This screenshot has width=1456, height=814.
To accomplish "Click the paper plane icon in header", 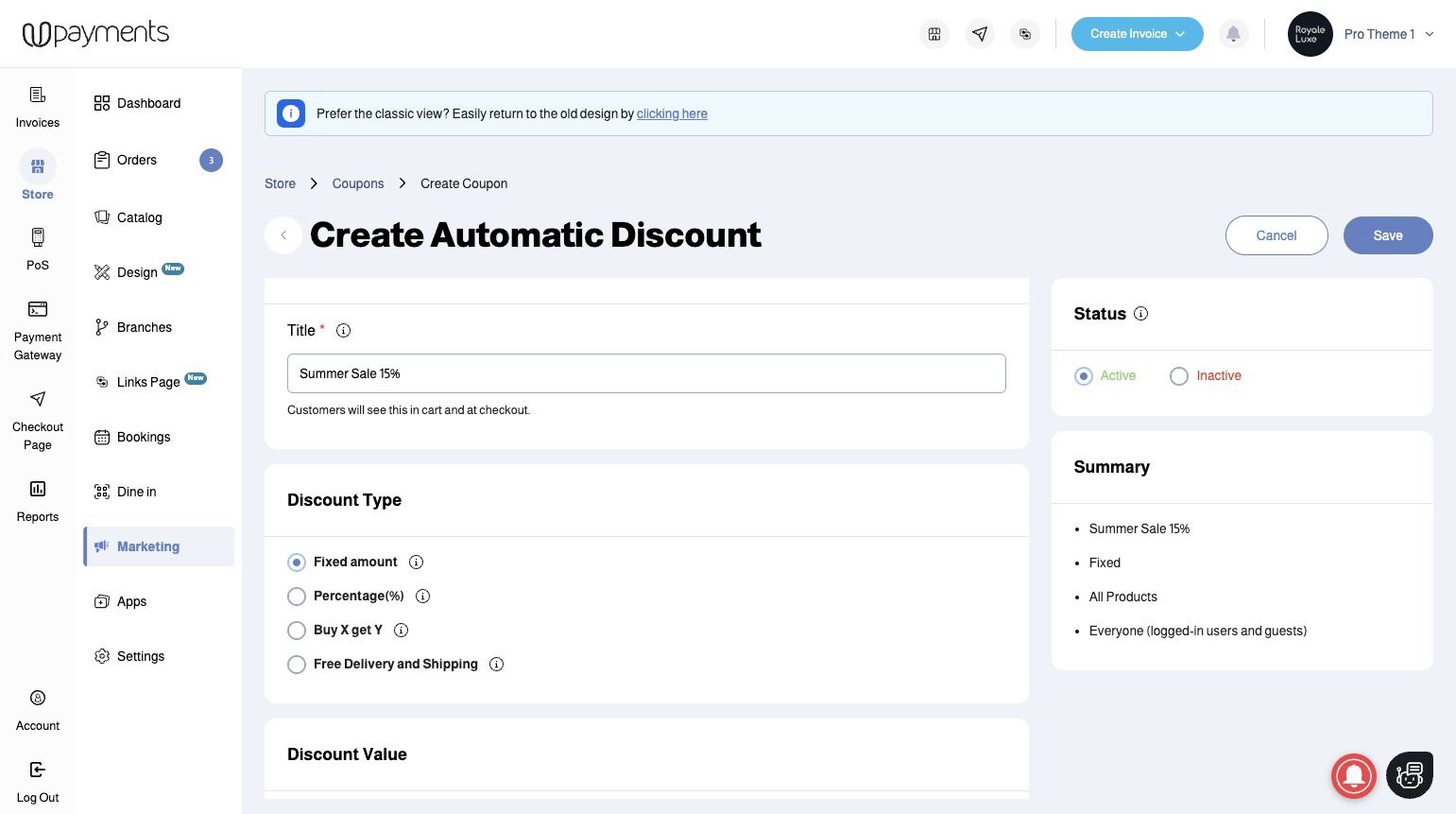I will pos(980,34).
